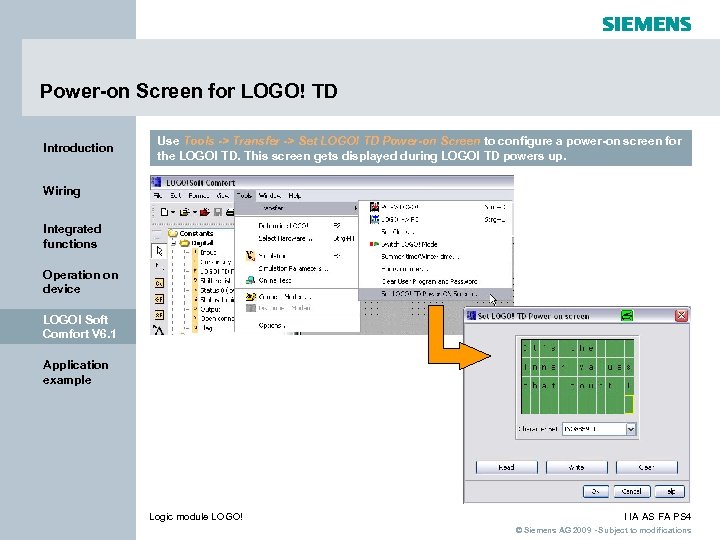
Task: Click the yellow-highlighted cell in green grid
Action: click(629, 404)
